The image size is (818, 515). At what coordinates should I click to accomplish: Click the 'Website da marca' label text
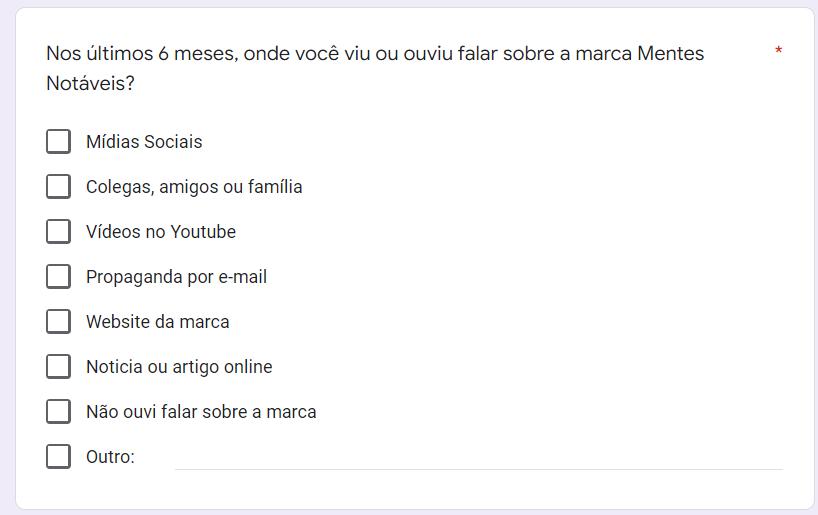tap(157, 322)
